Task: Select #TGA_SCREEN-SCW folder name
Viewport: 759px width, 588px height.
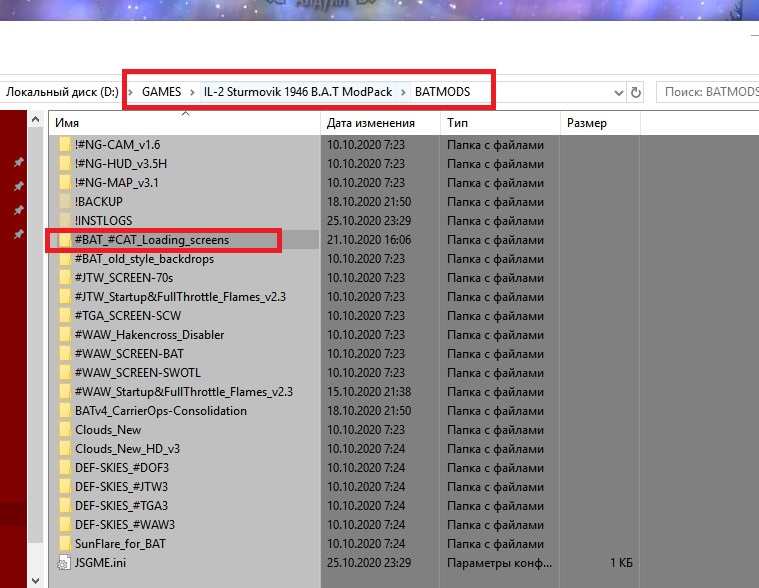Action: coord(128,316)
